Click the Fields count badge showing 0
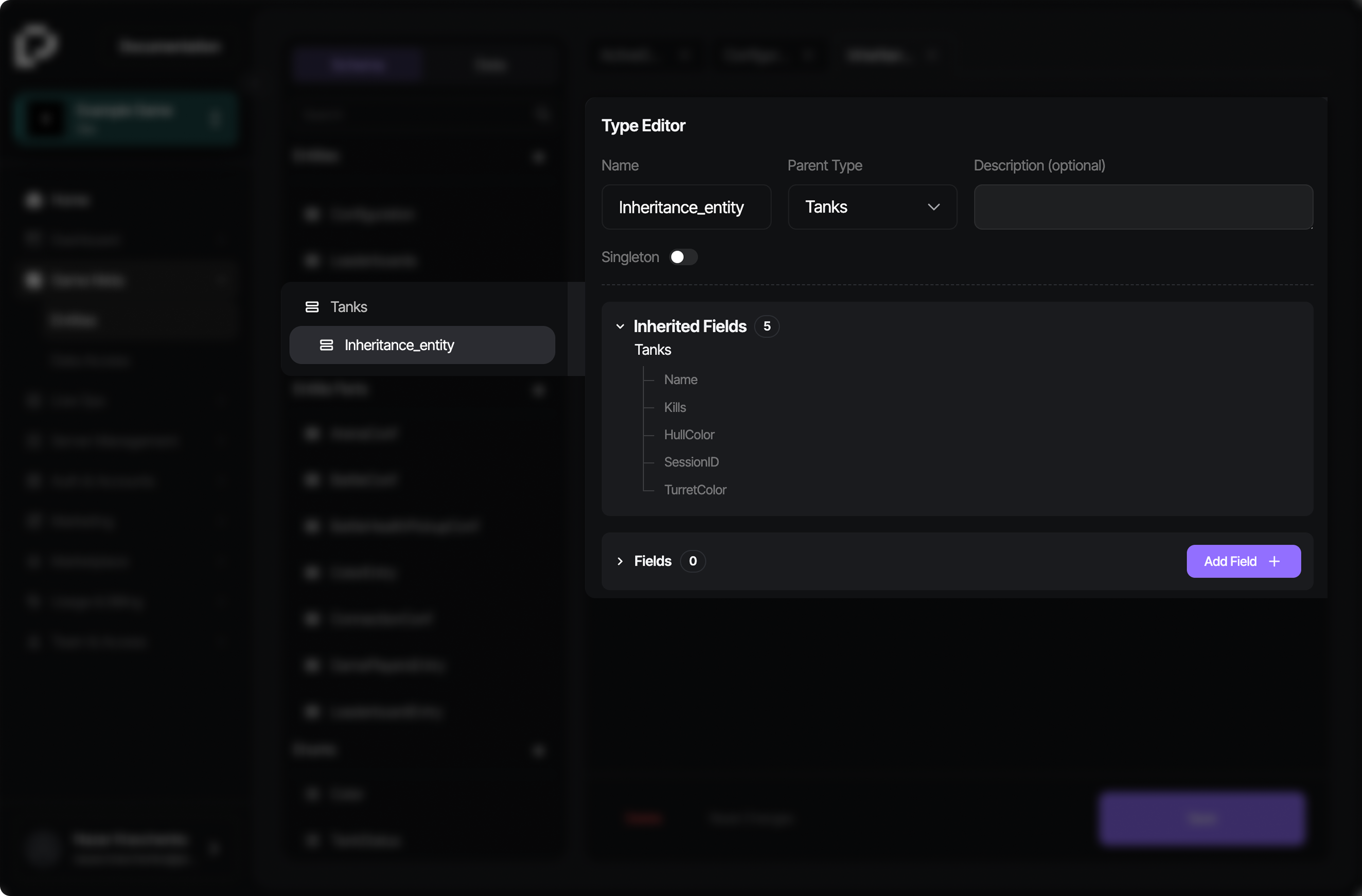This screenshot has width=1362, height=896. (x=693, y=561)
